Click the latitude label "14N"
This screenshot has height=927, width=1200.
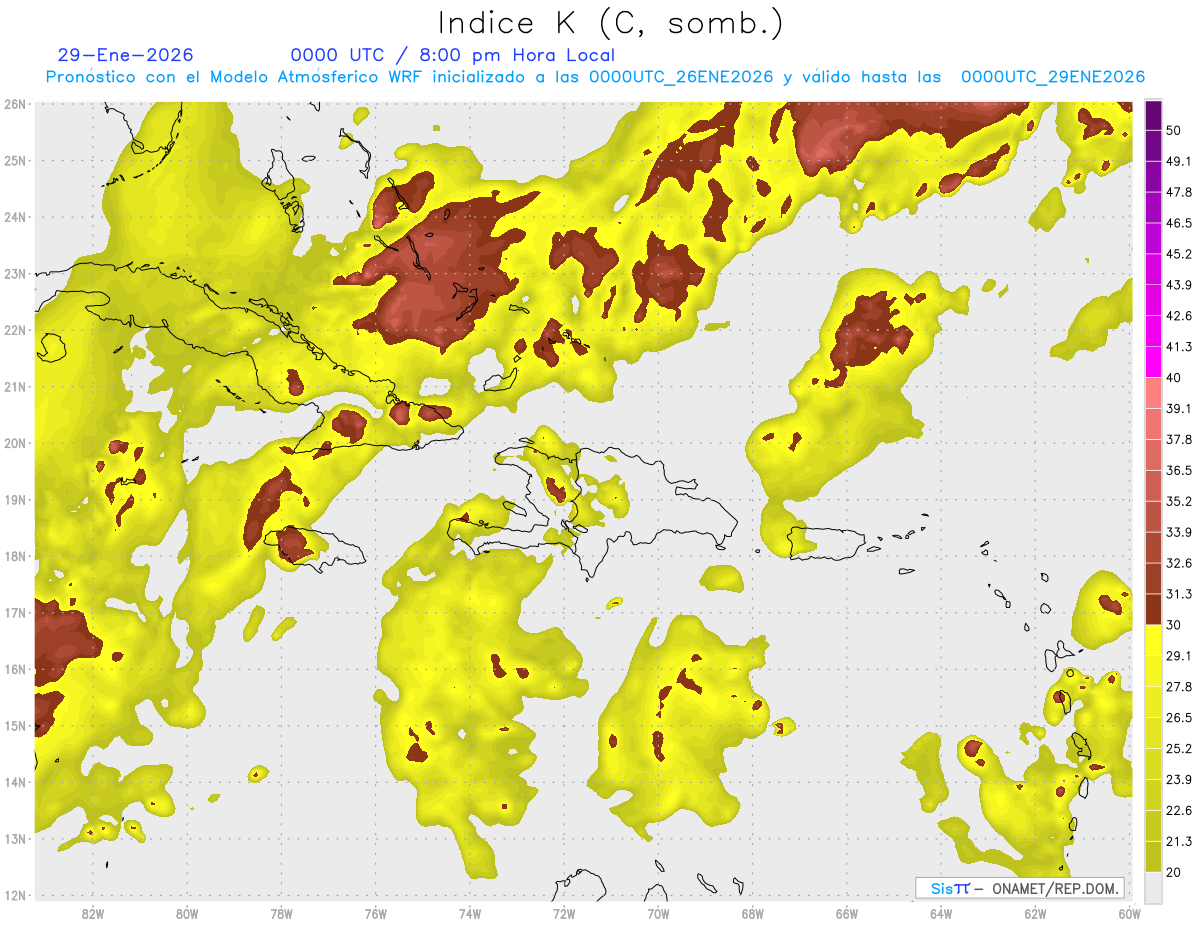coord(14,782)
